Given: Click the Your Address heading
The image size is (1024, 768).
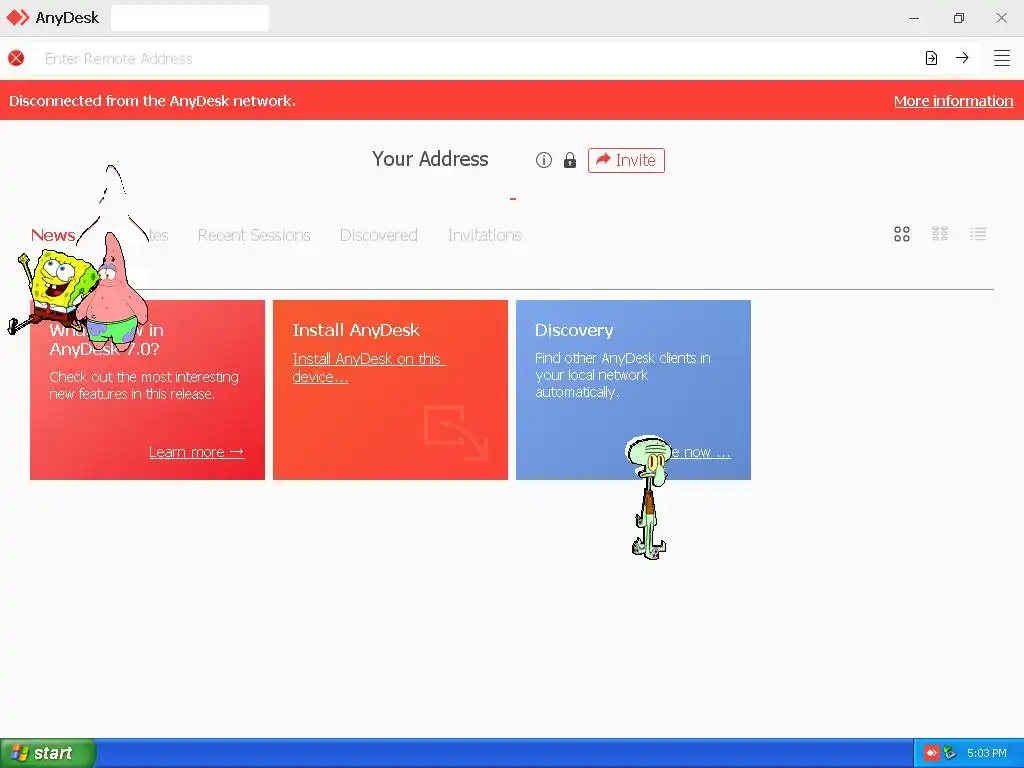Looking at the screenshot, I should (430, 159).
